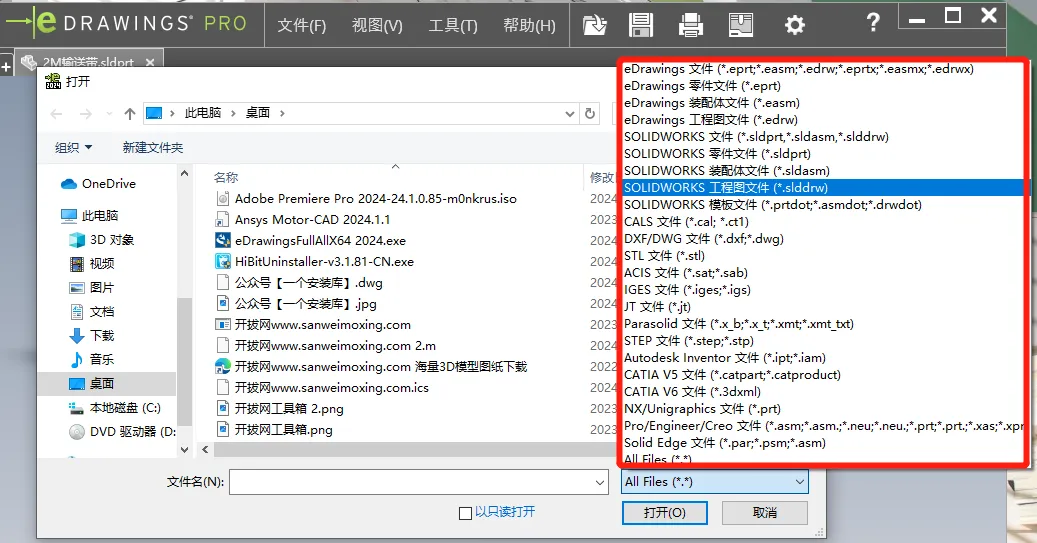The width and height of the screenshot is (1037, 543).
Task: Click the refresh button beside address bar
Action: [x=590, y=114]
